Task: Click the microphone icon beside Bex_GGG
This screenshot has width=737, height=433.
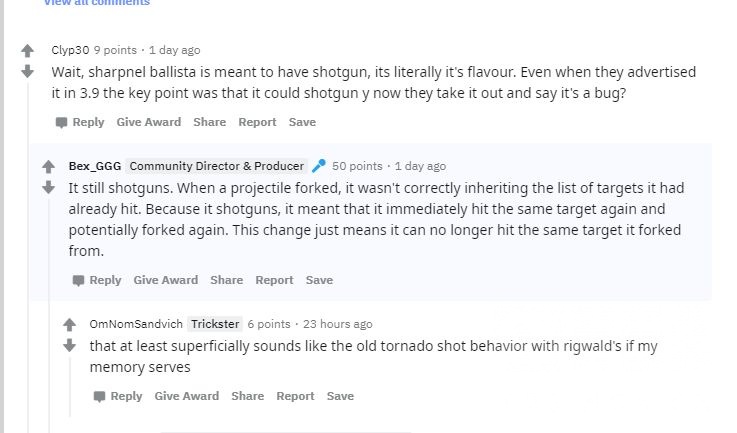Action: click(x=319, y=166)
